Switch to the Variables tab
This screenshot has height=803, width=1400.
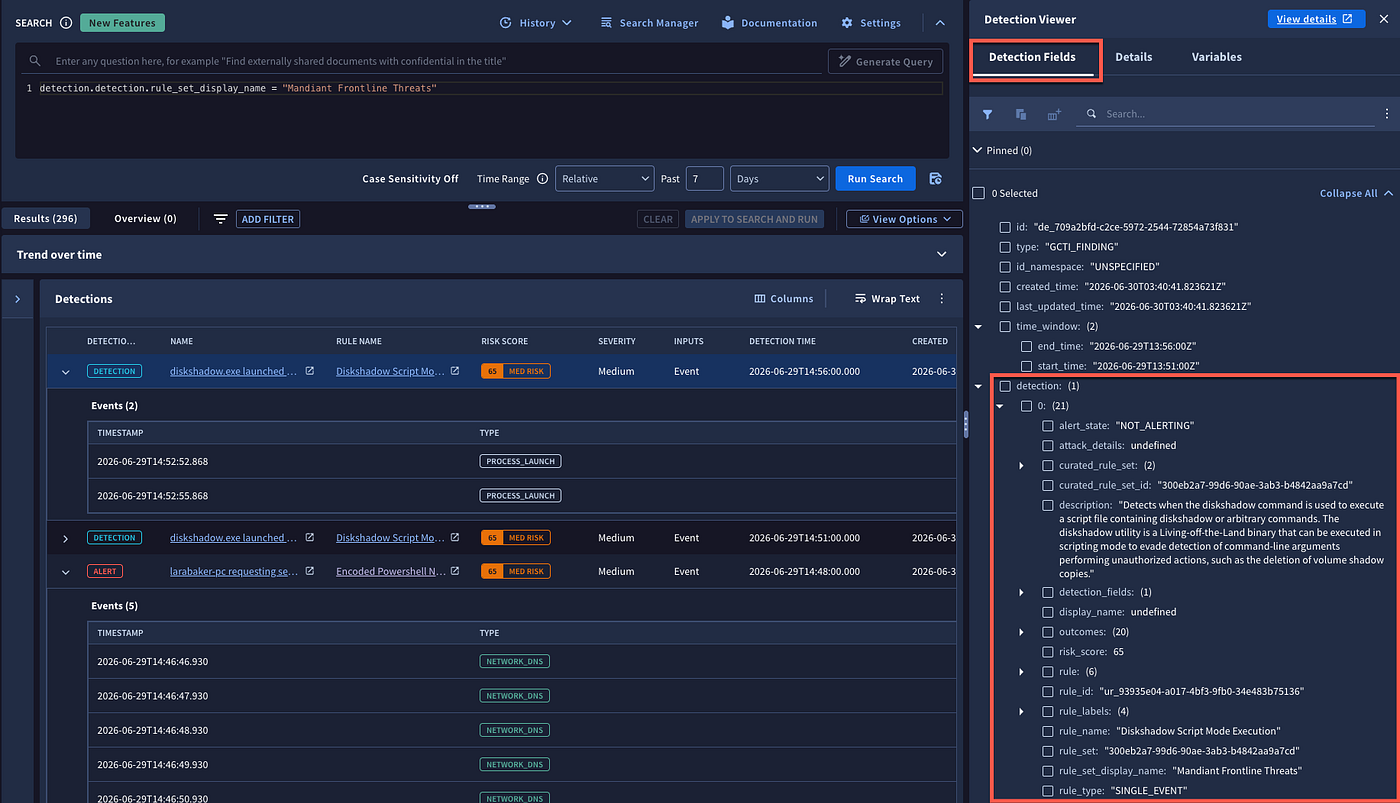pos(1217,57)
